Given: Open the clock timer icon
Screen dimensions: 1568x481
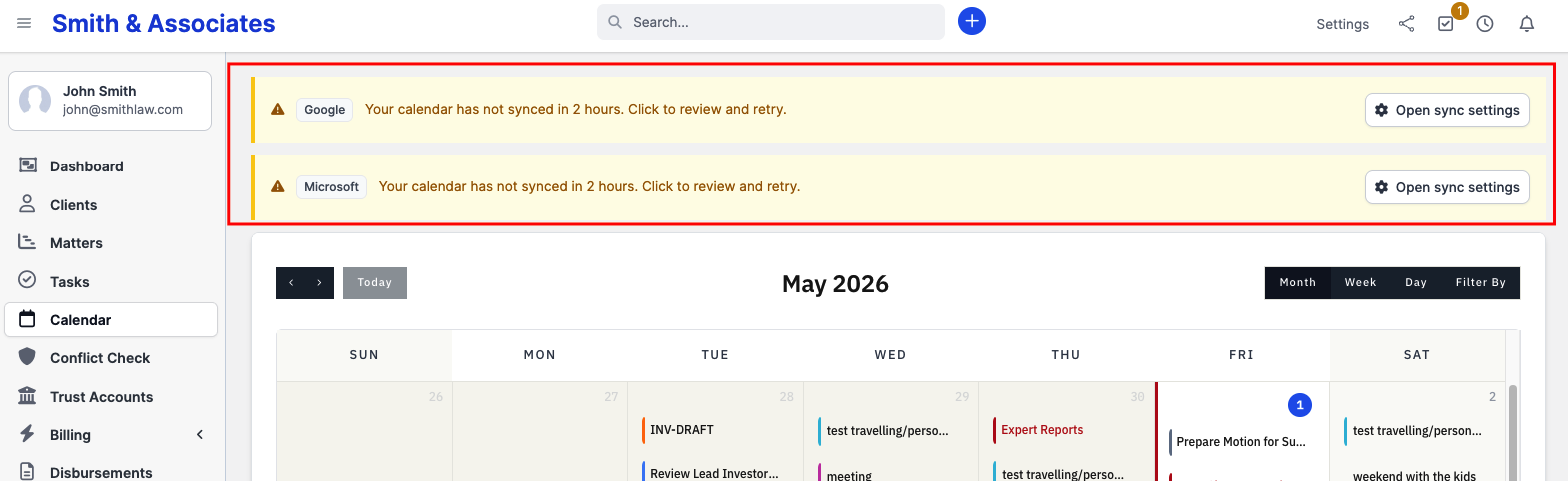Looking at the screenshot, I should (1485, 23).
